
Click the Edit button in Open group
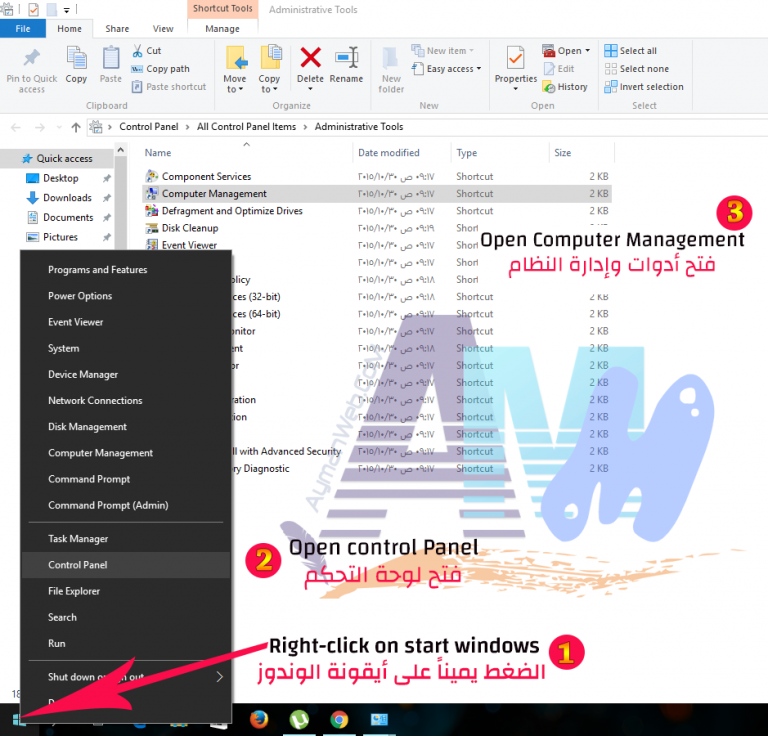[x=559, y=69]
